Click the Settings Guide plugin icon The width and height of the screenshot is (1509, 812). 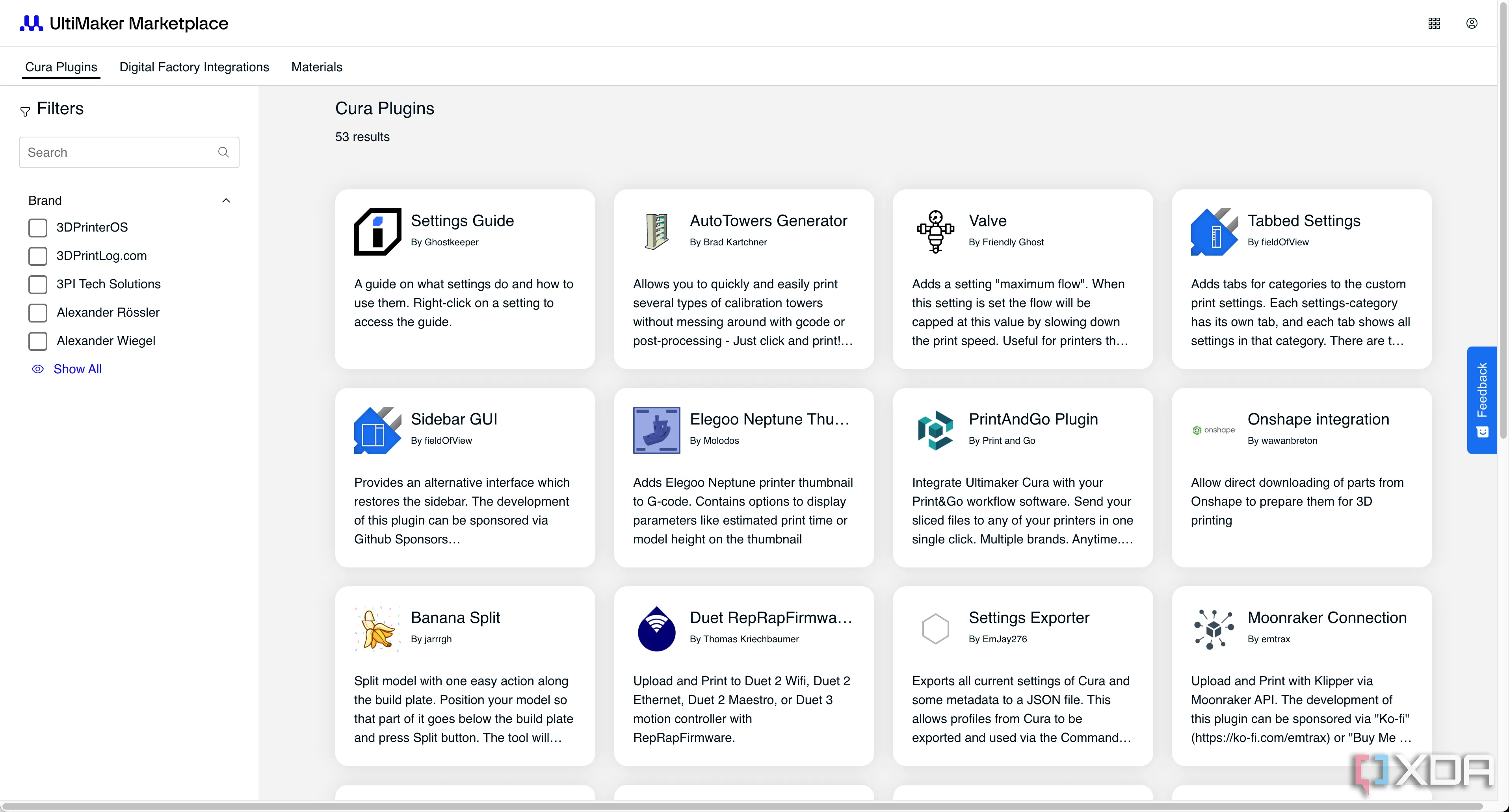tap(378, 232)
